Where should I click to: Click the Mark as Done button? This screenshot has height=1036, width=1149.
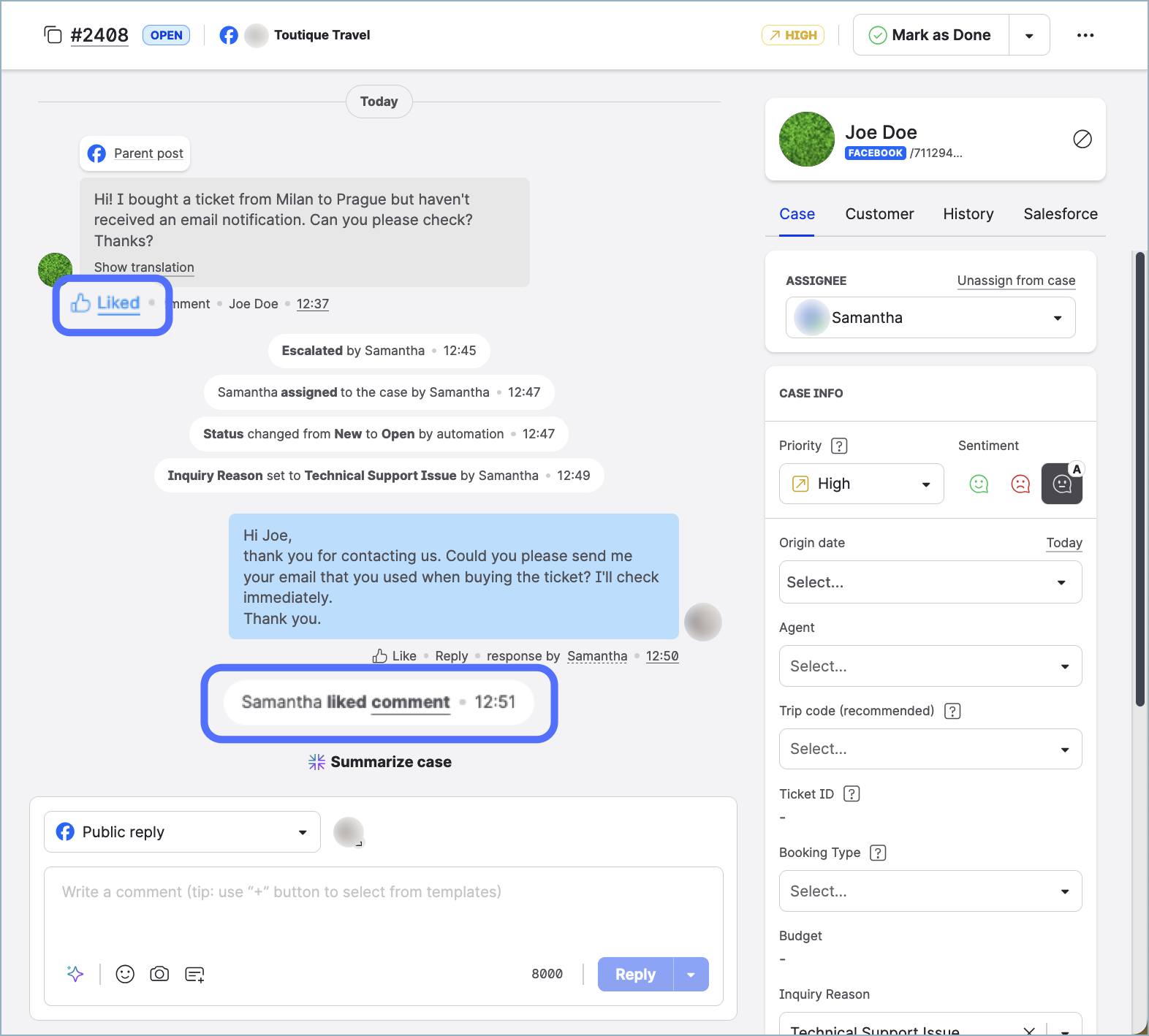point(930,35)
